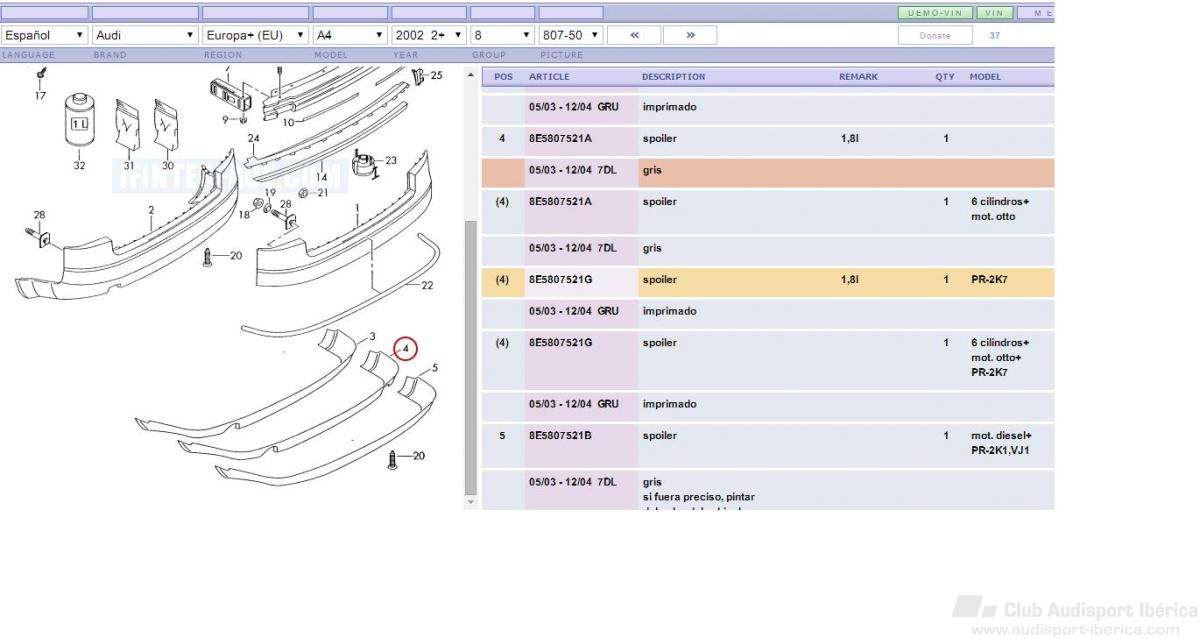Viewport: 1200px width, 638px height.
Task: Select part number 17 label in diagram
Action: 40,96
